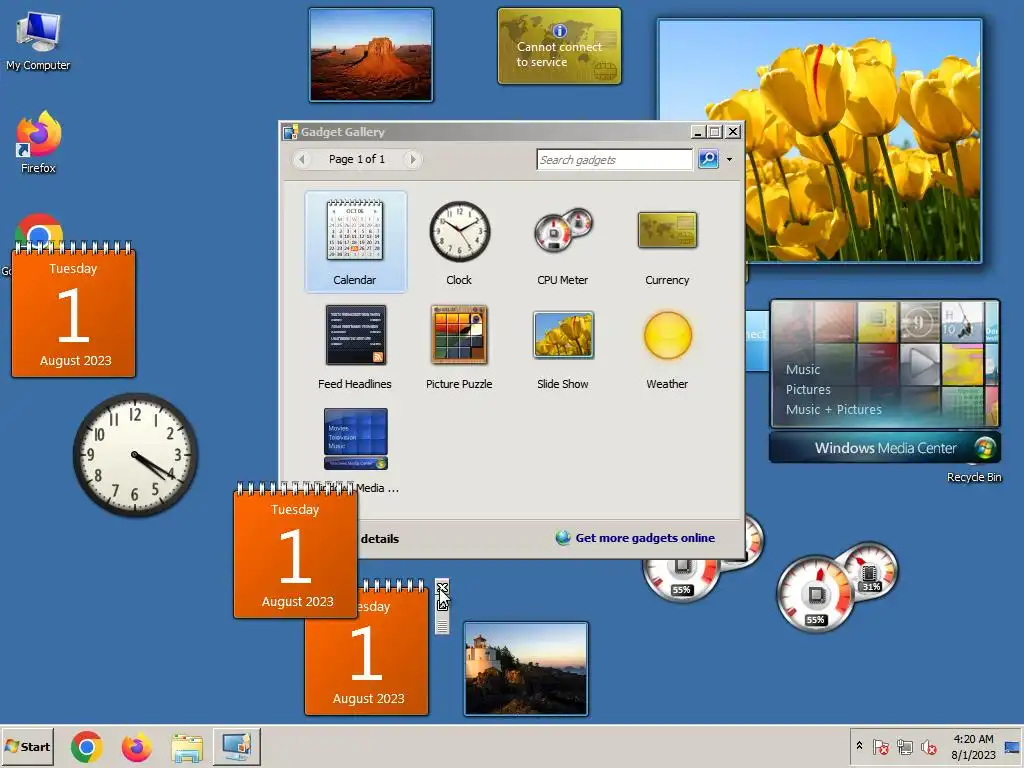Viewport: 1024px width, 768px height.
Task: Open the My Computer desktop icon
Action: (x=38, y=41)
